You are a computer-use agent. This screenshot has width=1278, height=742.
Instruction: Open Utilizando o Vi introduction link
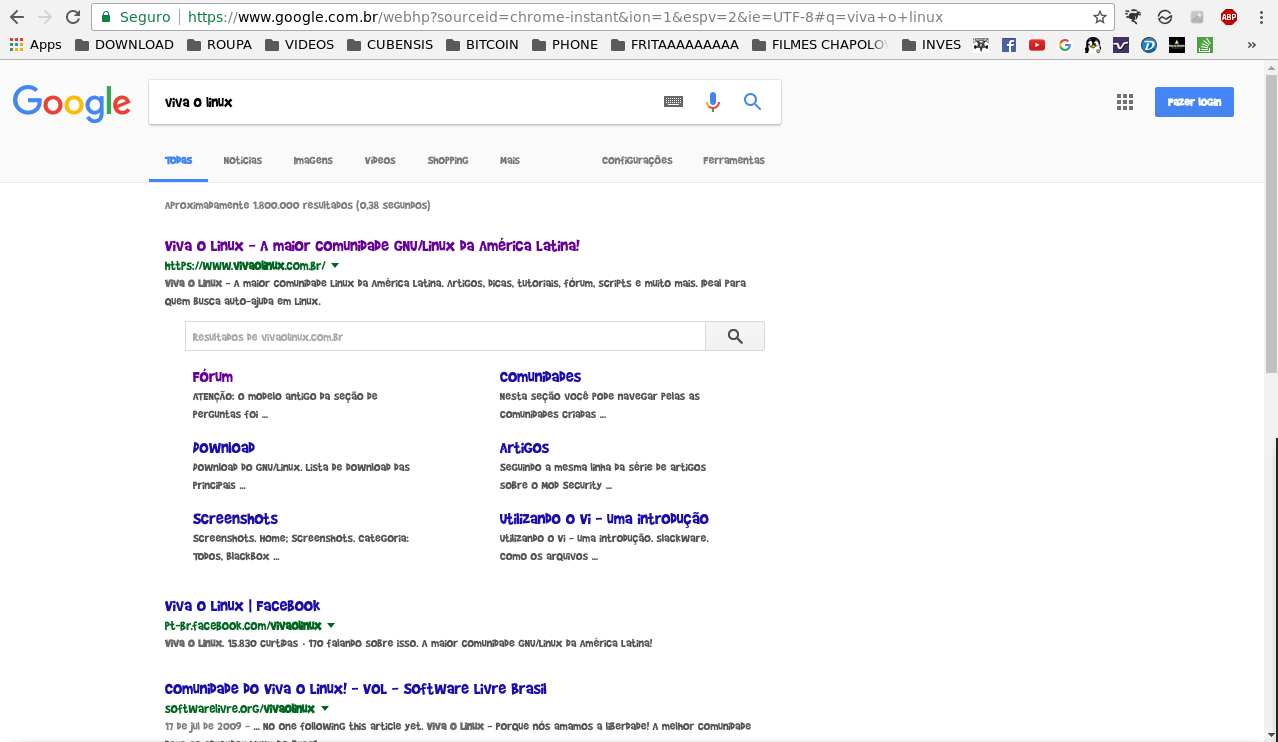pyautogui.click(x=604, y=519)
